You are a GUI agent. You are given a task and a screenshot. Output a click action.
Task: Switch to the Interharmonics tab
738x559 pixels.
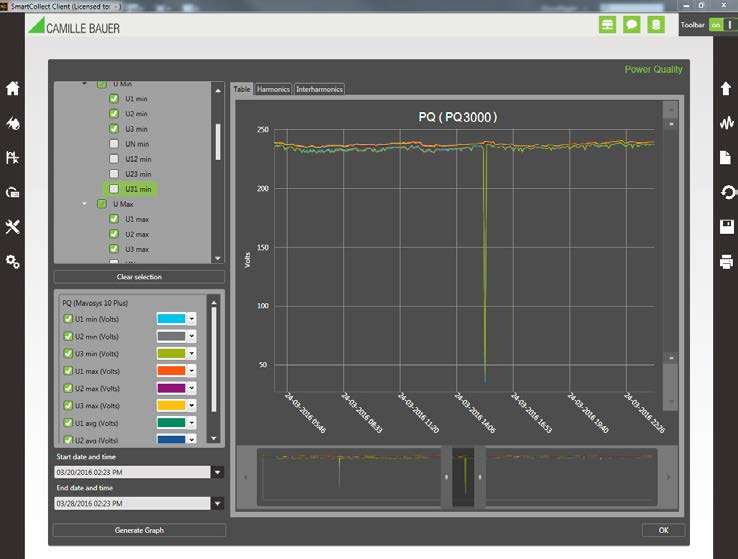click(x=319, y=89)
